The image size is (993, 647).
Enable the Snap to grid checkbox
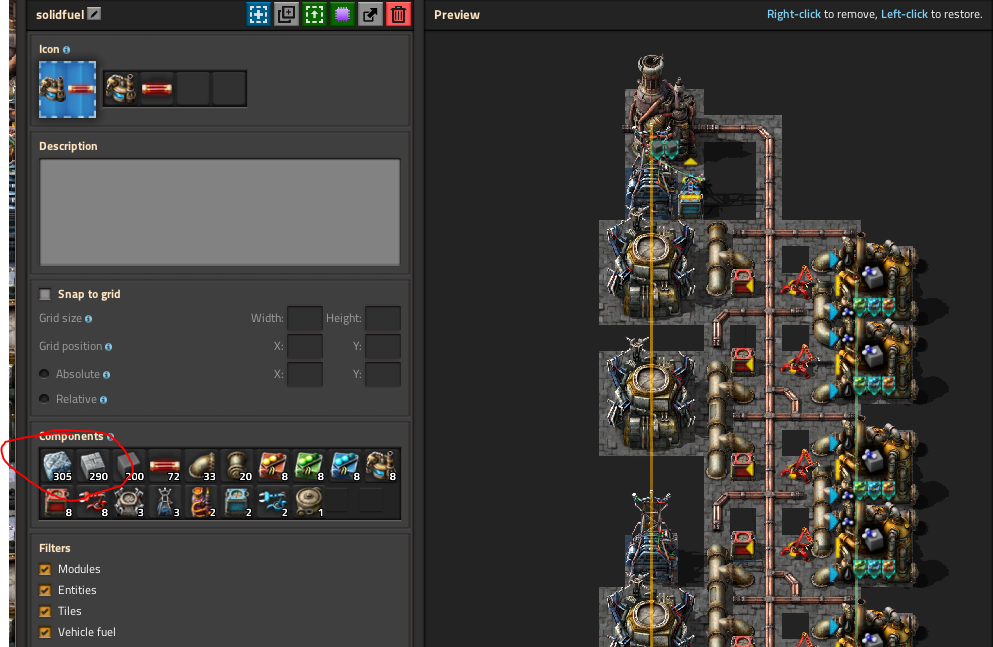tap(45, 294)
